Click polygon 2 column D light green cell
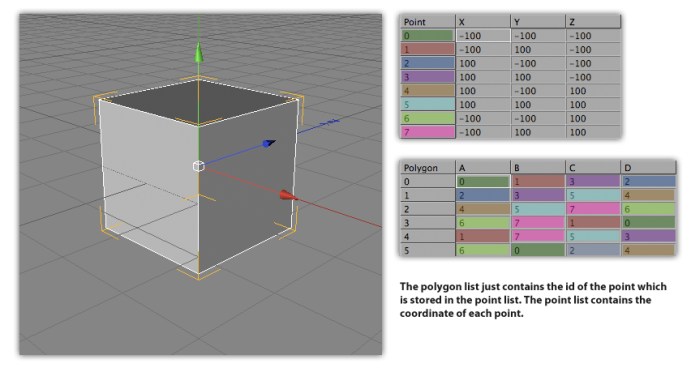700x372 pixels. pos(649,209)
